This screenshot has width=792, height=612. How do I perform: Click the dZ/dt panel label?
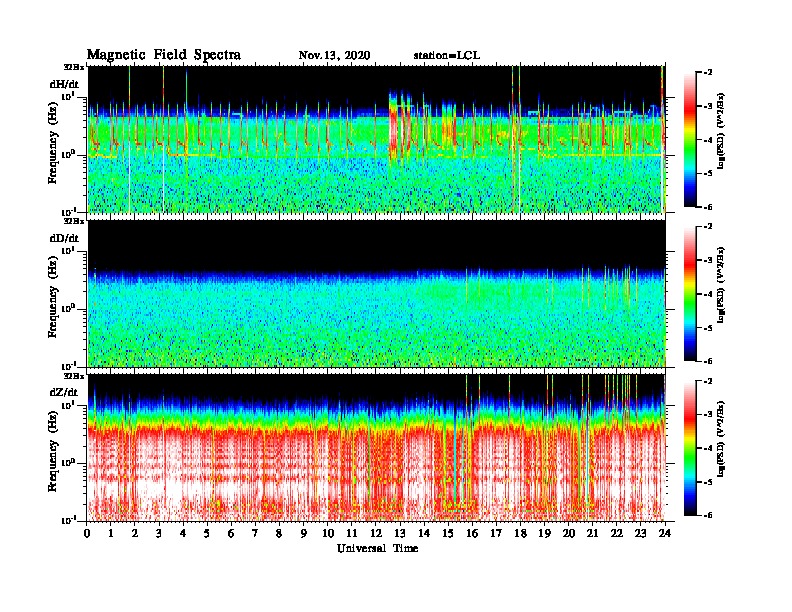point(64,392)
